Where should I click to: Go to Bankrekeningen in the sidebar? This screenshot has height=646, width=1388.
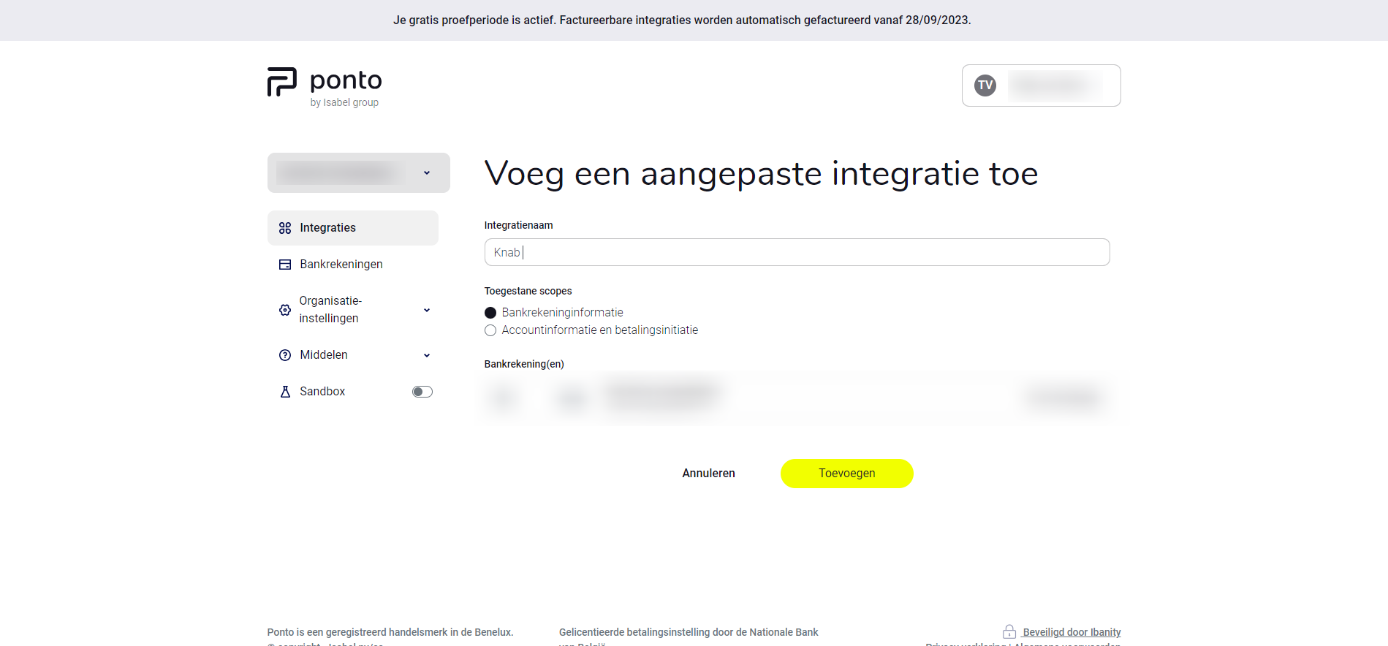point(341,265)
